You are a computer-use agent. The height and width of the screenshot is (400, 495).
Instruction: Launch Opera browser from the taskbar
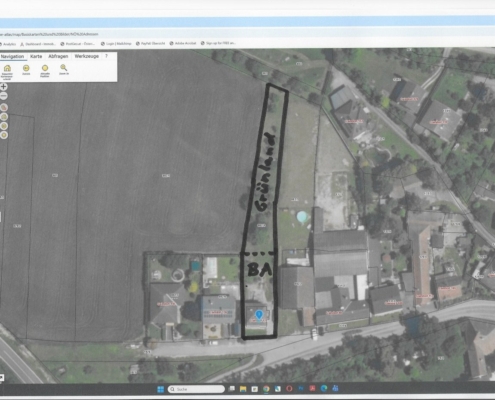click(289, 389)
